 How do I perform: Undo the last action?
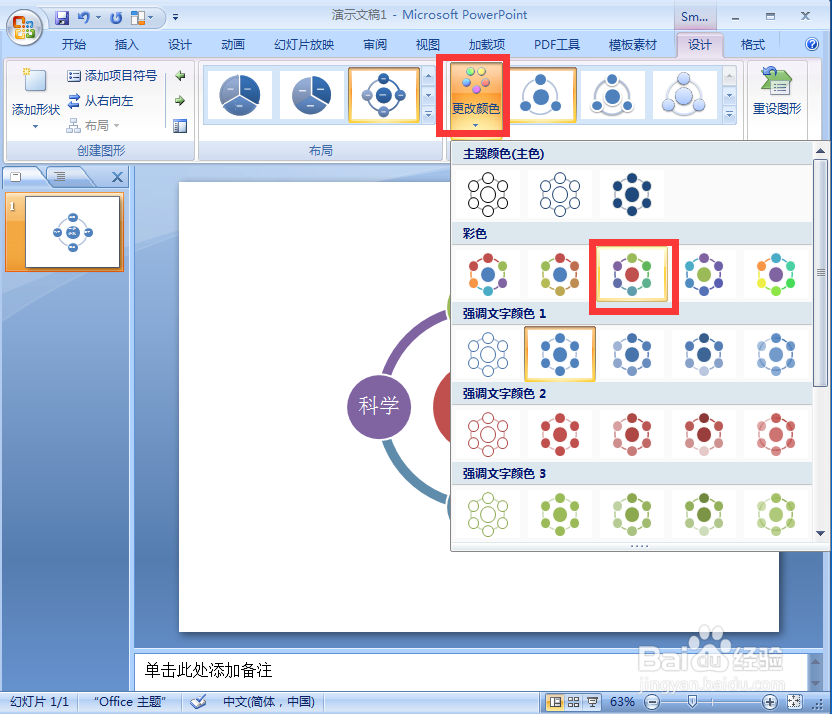[x=83, y=18]
